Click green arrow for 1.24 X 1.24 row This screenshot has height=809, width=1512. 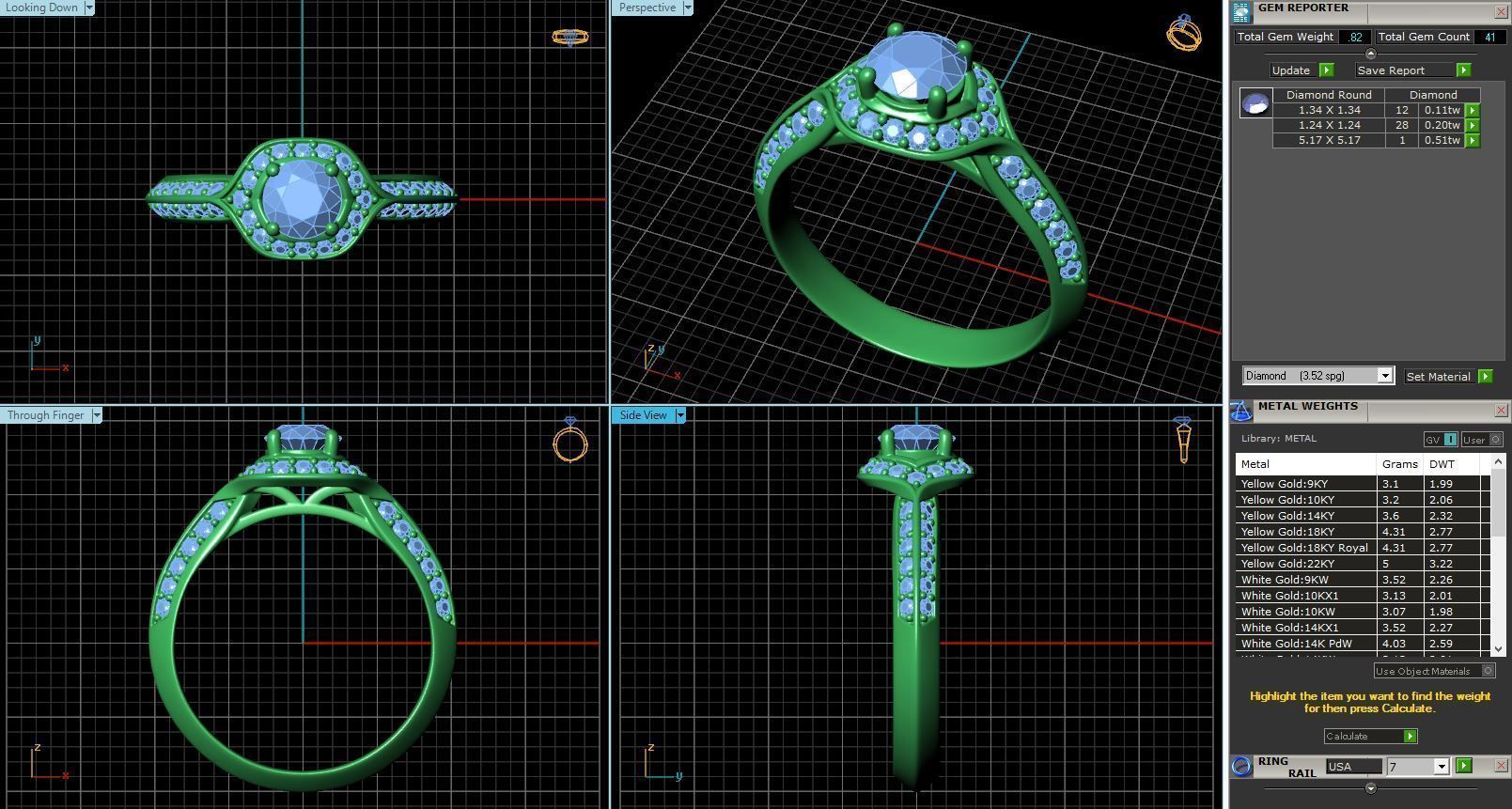click(x=1473, y=125)
